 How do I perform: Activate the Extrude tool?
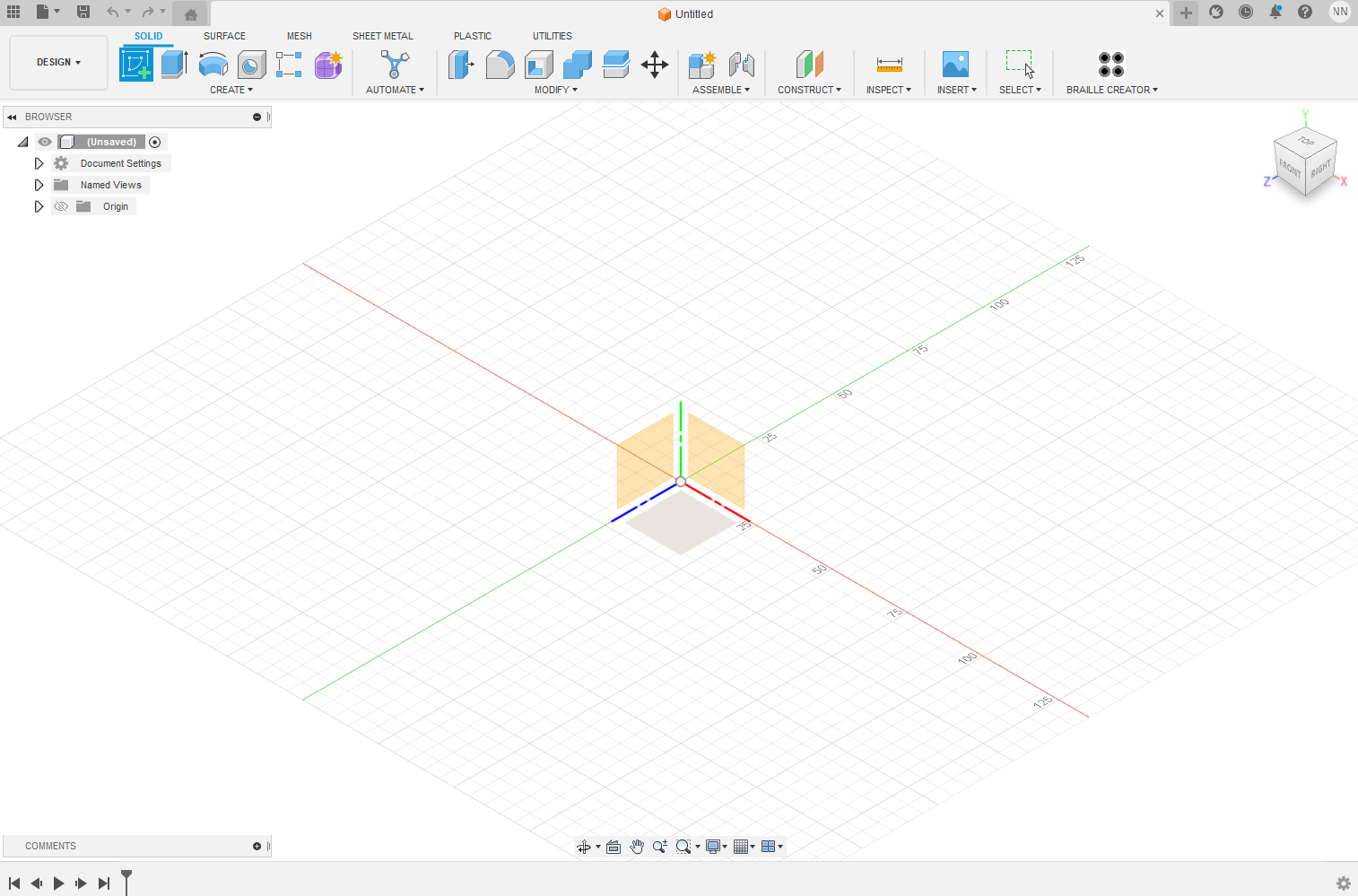coord(174,65)
